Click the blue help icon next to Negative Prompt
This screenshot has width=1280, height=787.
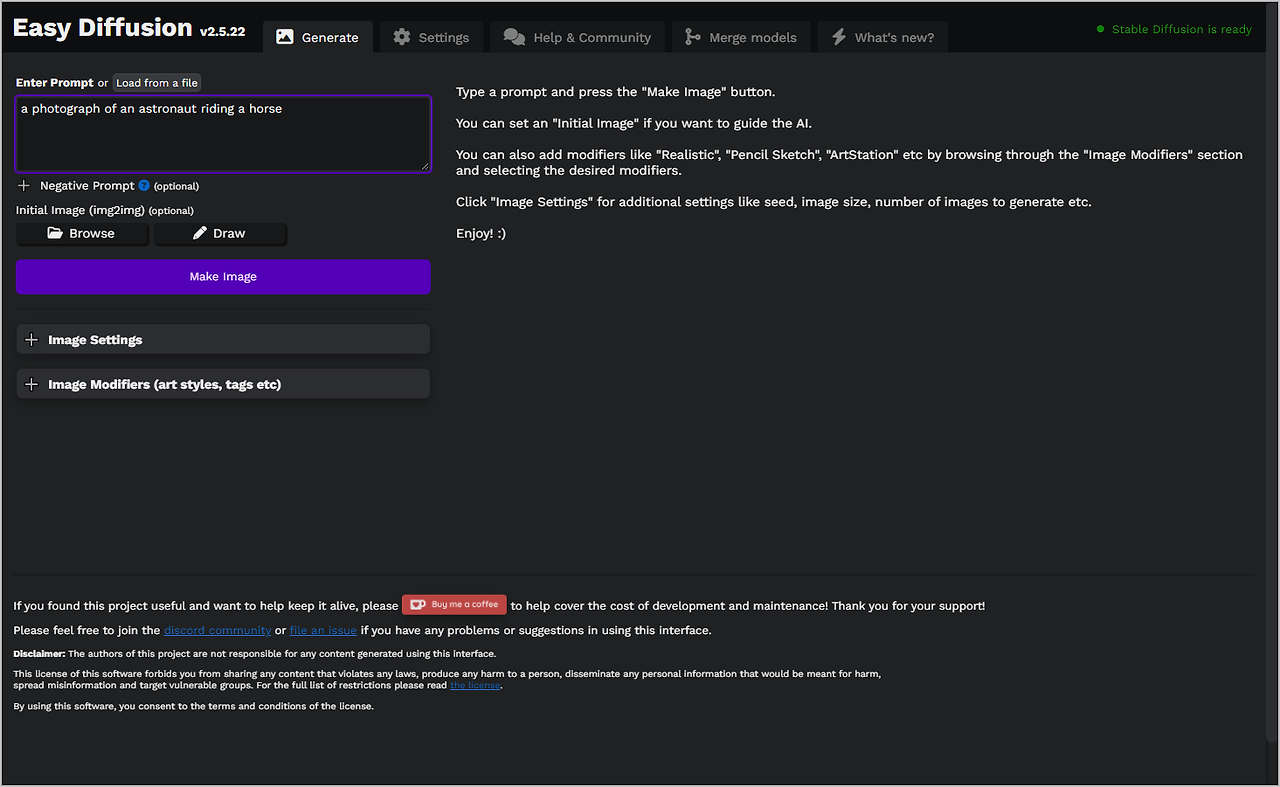coord(144,186)
